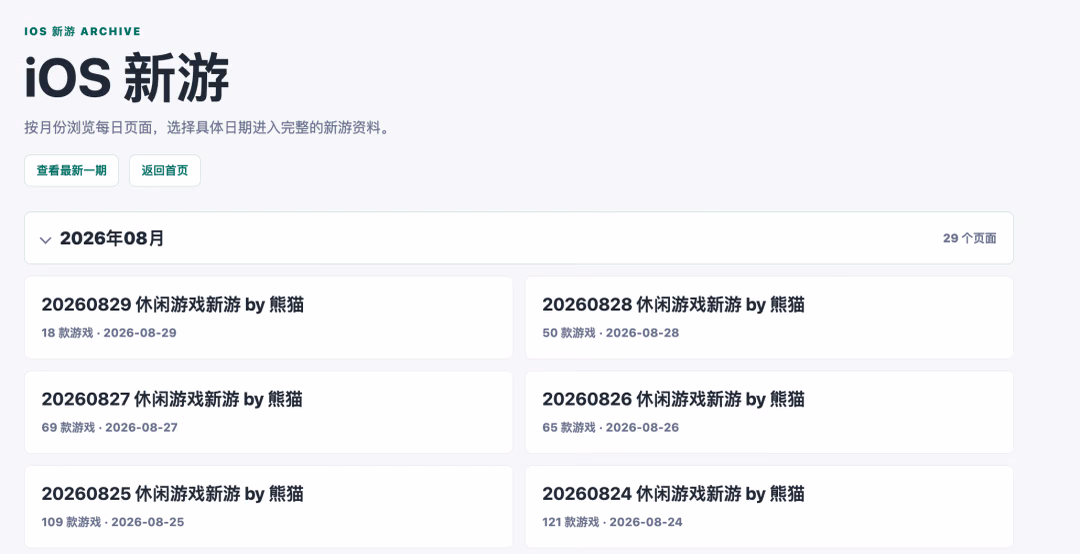
Task: Click the iOS 新游 page title
Action: (x=127, y=78)
